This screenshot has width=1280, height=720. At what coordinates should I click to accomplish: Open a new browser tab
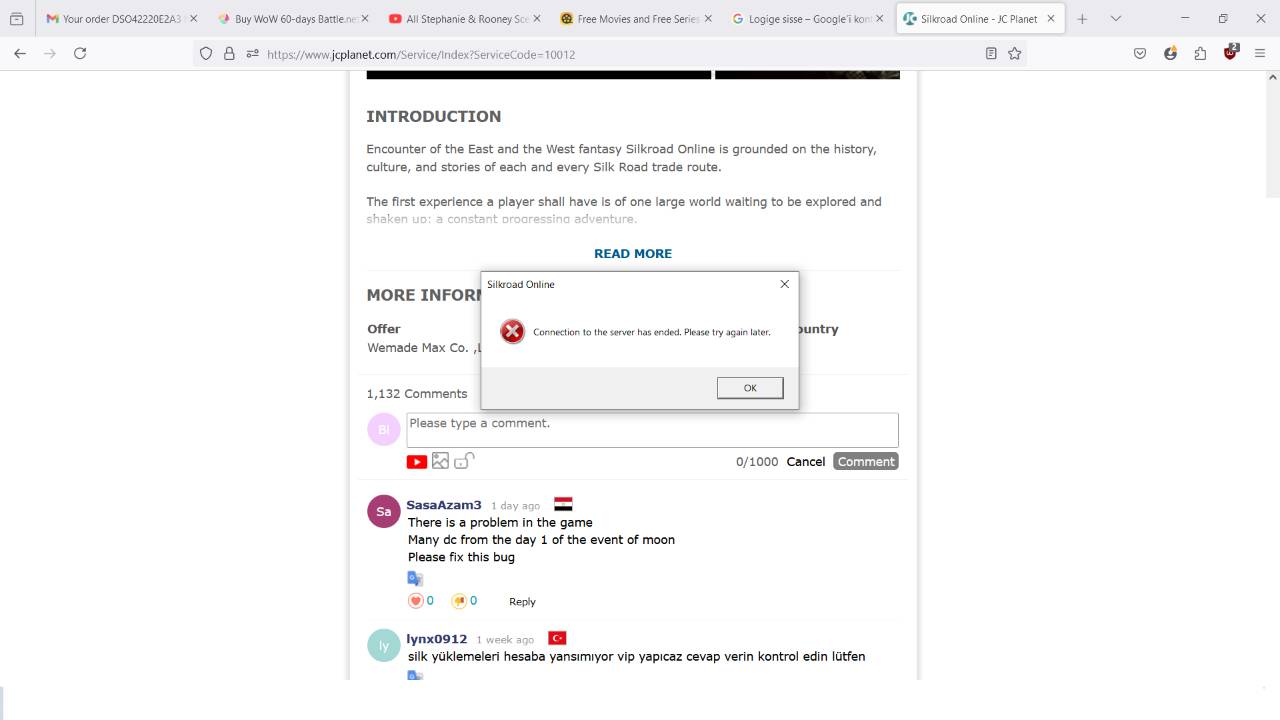pos(1082,19)
